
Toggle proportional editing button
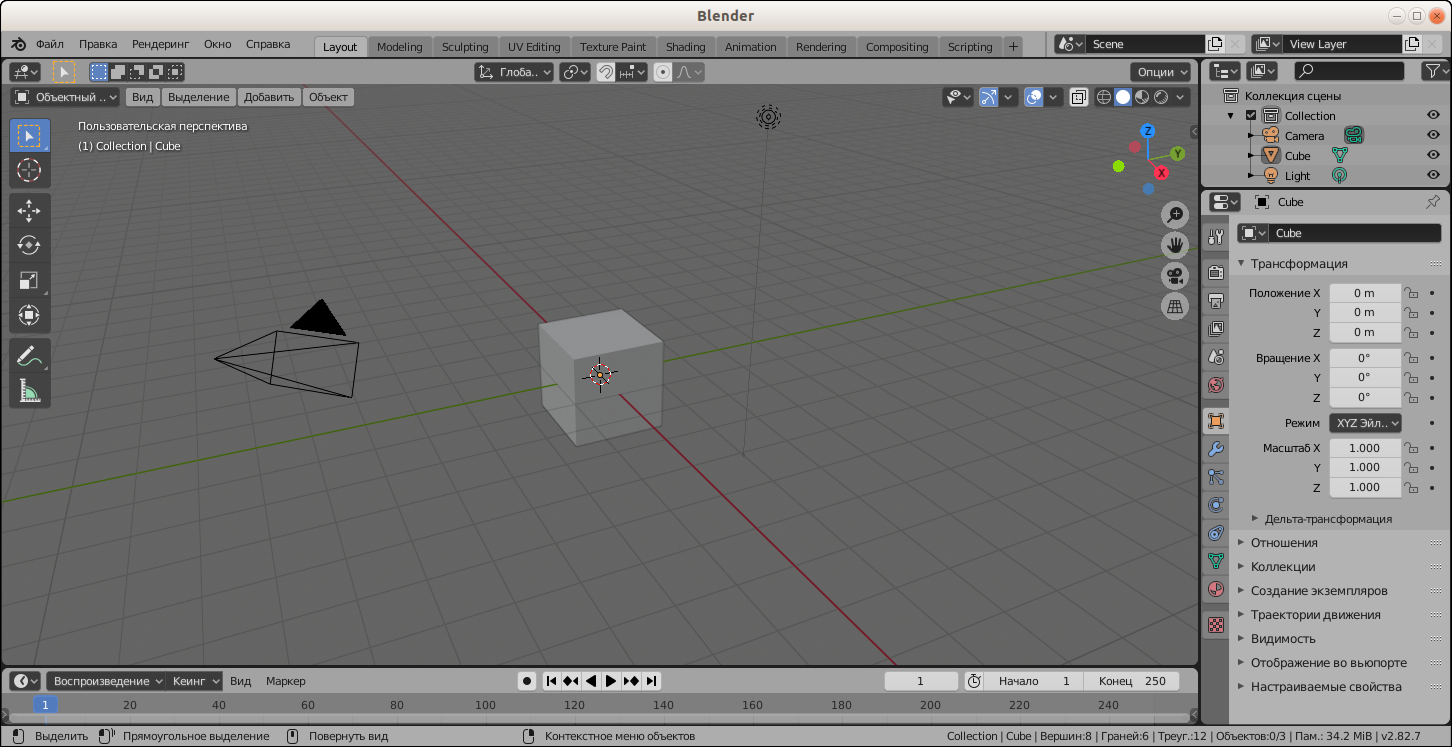663,72
